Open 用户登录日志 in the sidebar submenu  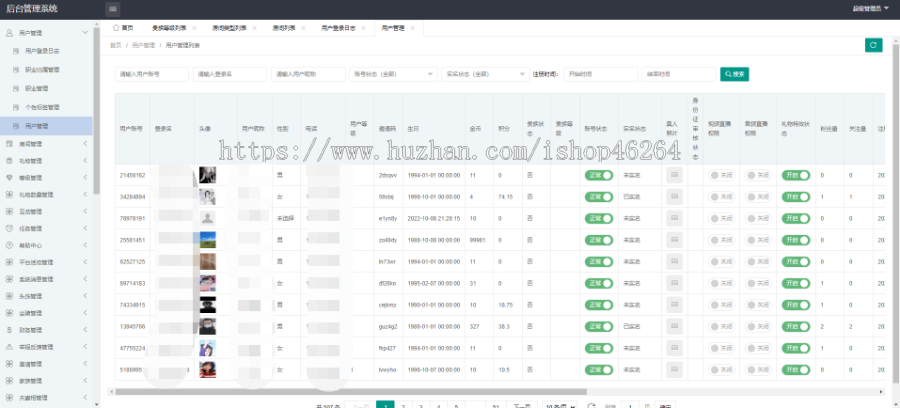click(42, 51)
